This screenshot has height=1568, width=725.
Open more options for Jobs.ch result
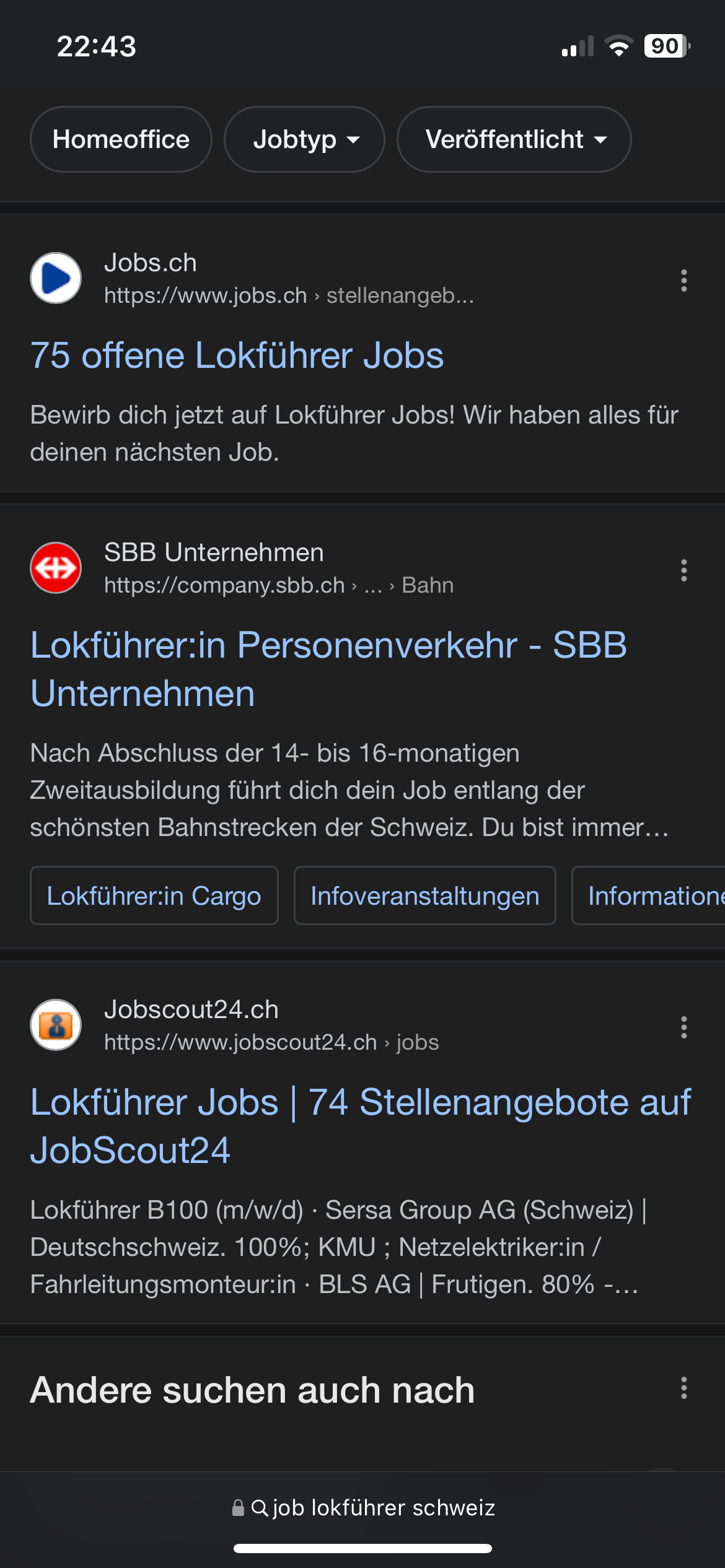[x=683, y=281]
